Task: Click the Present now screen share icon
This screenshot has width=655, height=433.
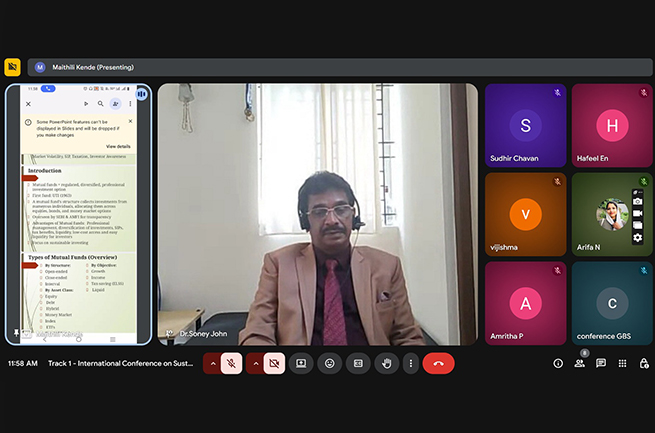Action: (300, 364)
